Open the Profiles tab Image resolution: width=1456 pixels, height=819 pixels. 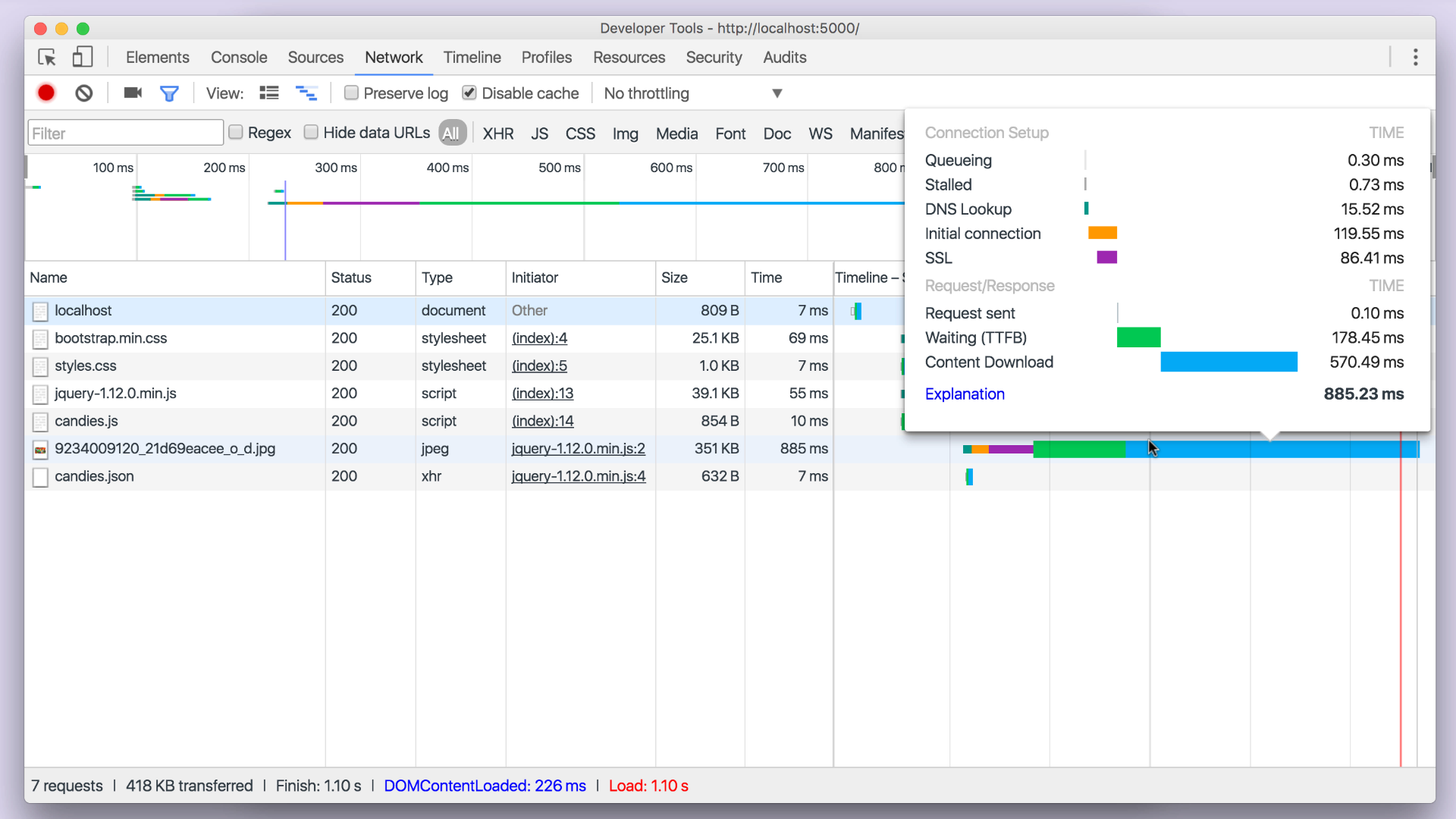coord(547,58)
